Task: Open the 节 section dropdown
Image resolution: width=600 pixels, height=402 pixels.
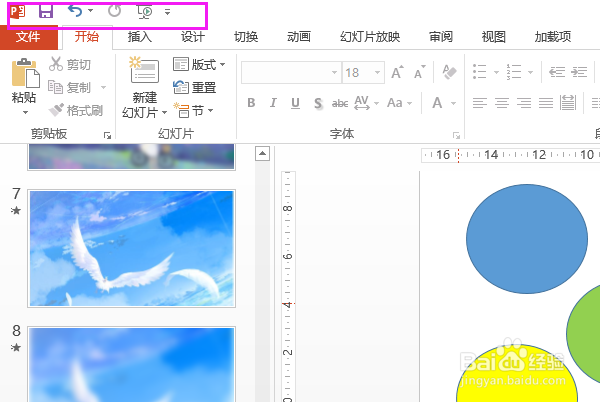Action: pos(193,111)
